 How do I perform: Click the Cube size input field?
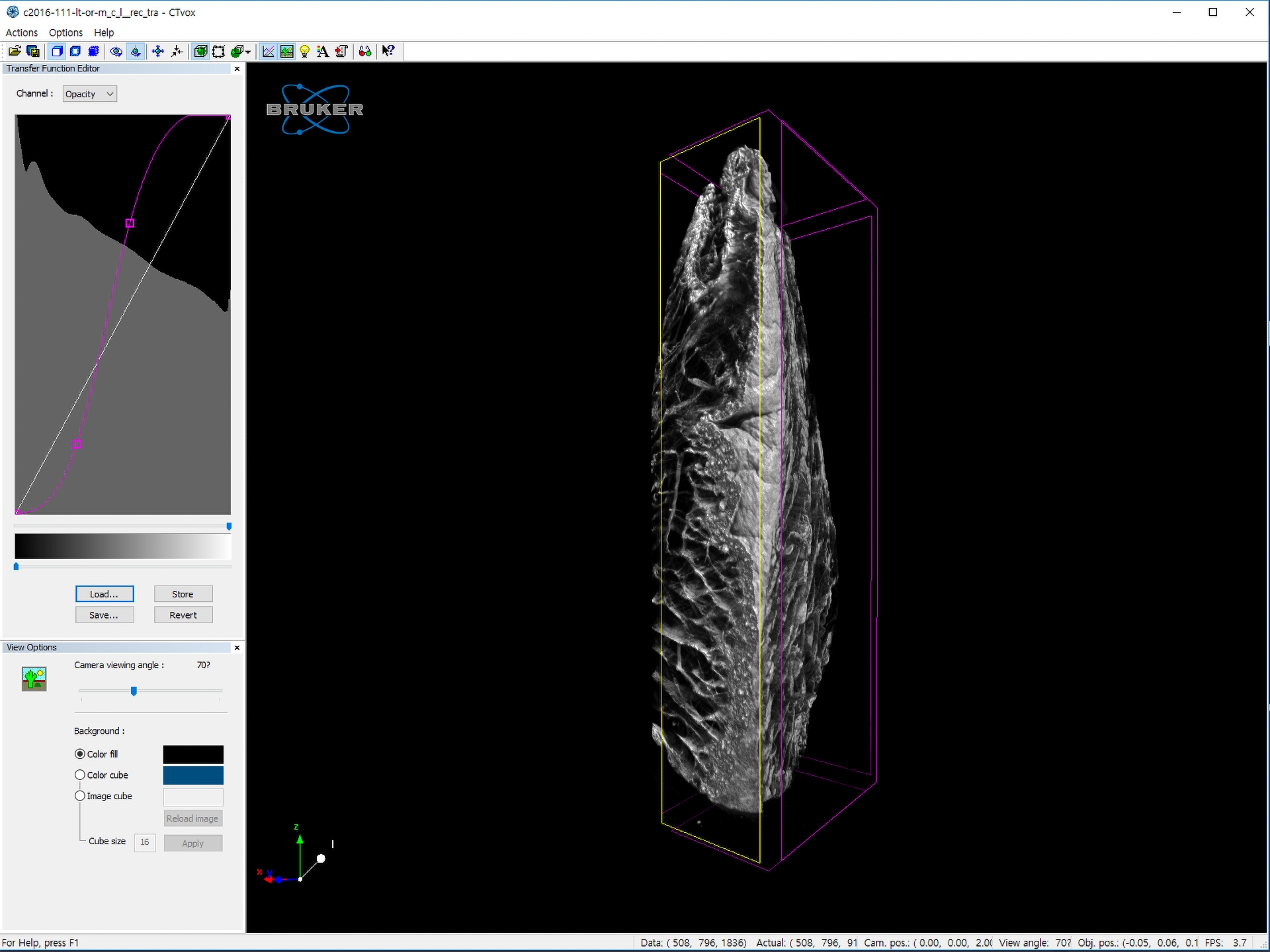[x=145, y=842]
